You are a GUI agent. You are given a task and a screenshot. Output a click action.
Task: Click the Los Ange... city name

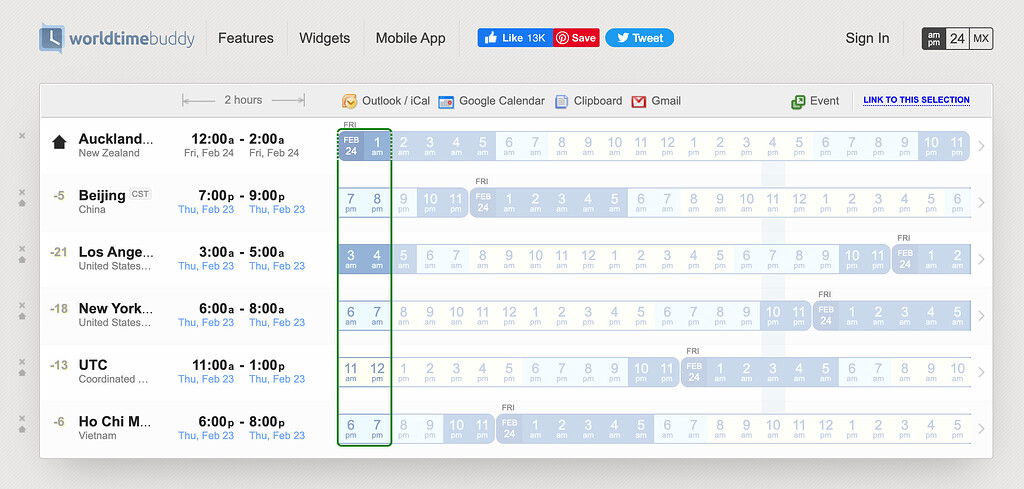(x=116, y=252)
